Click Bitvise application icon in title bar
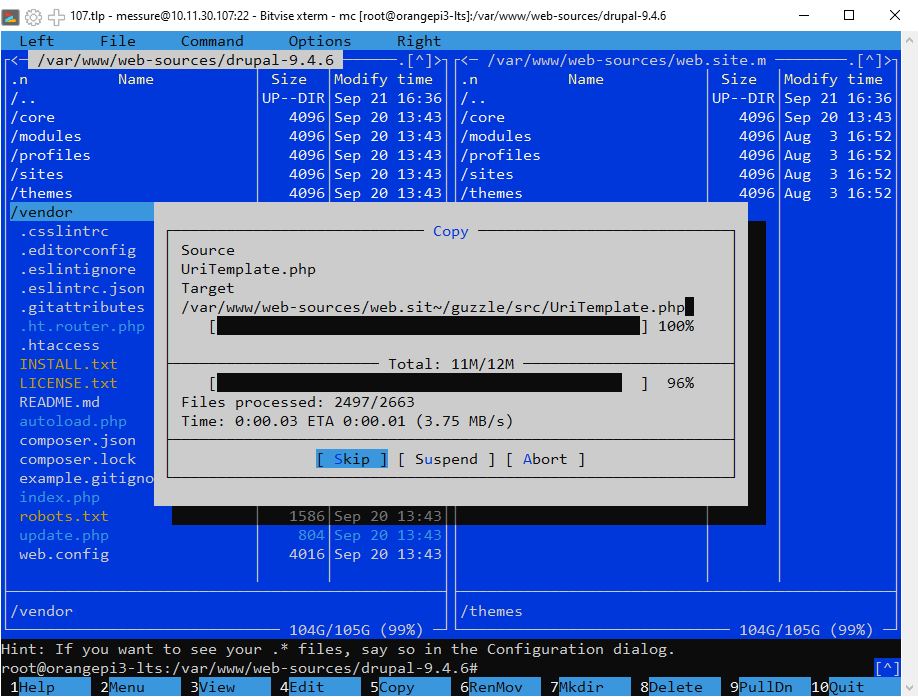The image size is (919, 697). pyautogui.click(x=11, y=16)
